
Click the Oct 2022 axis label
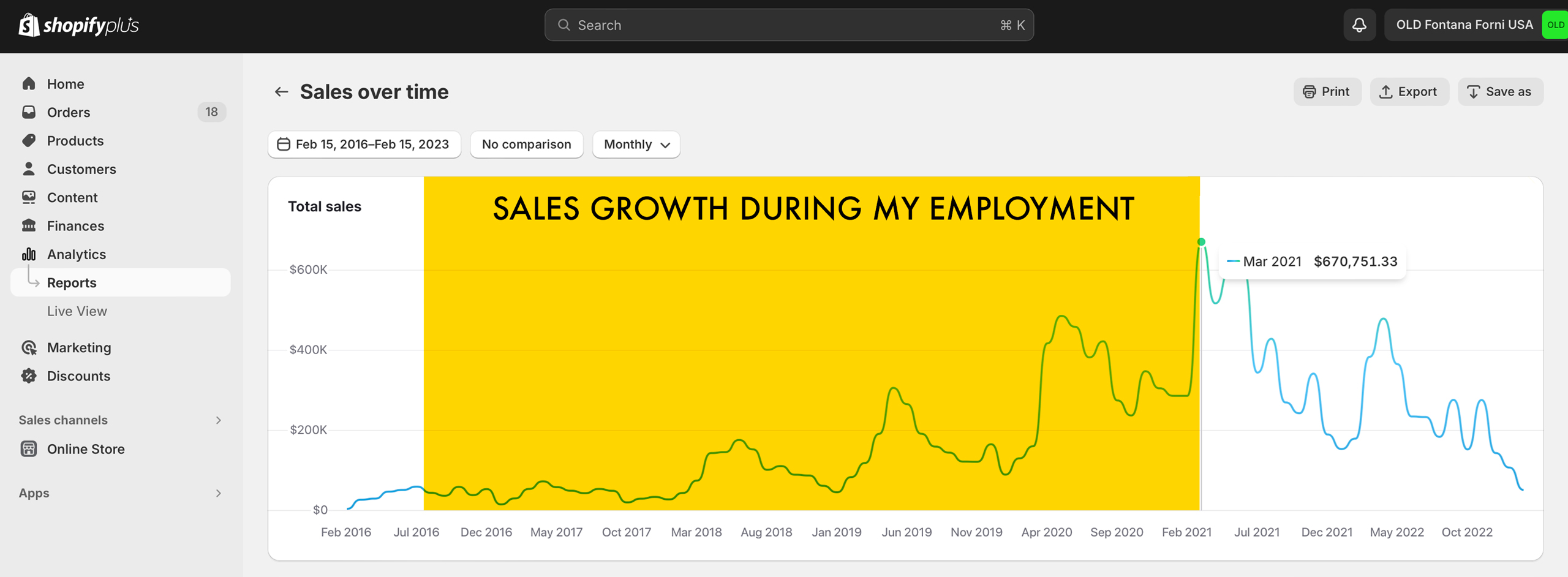click(1467, 532)
